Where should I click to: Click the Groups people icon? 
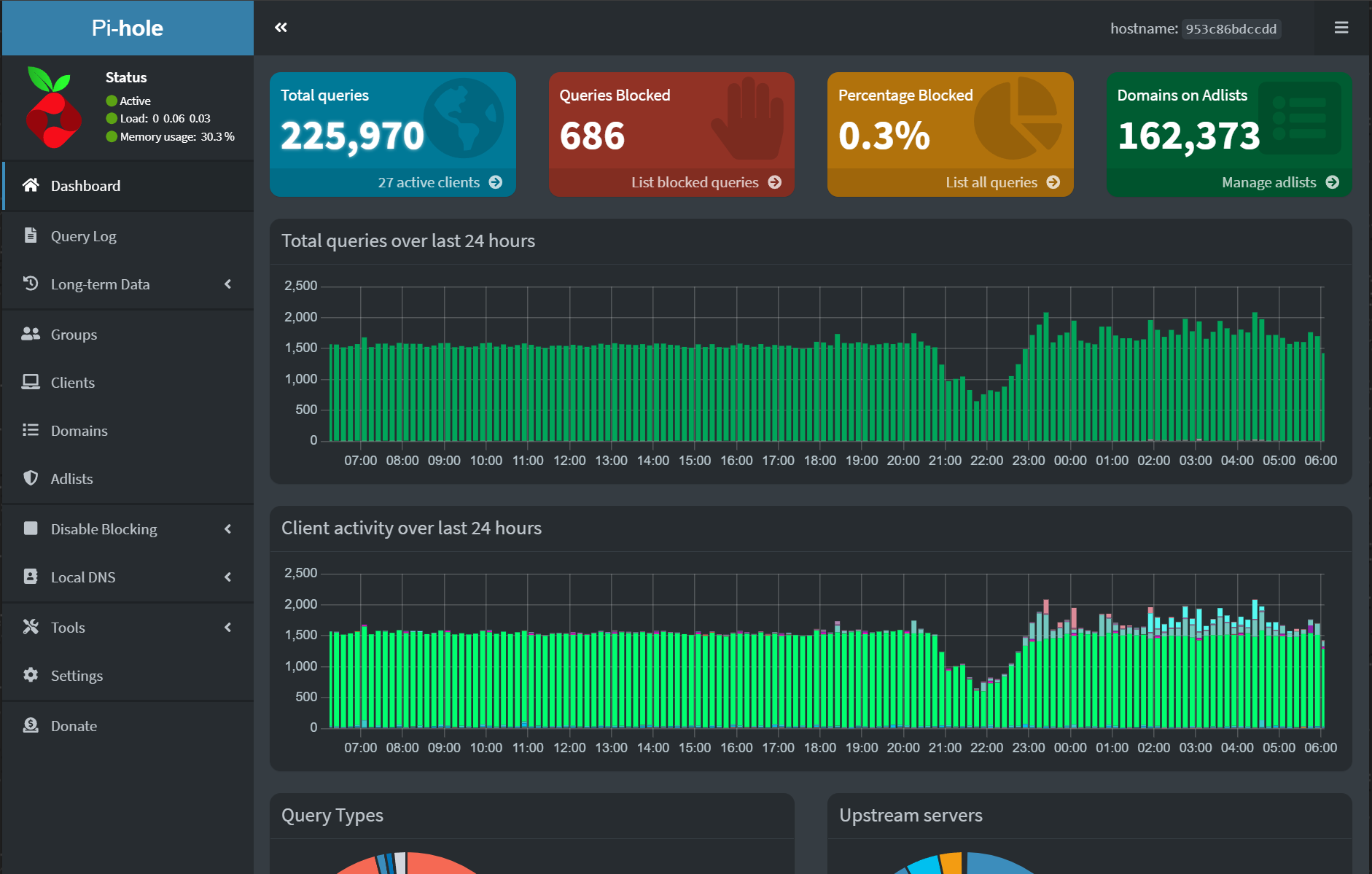(x=30, y=333)
